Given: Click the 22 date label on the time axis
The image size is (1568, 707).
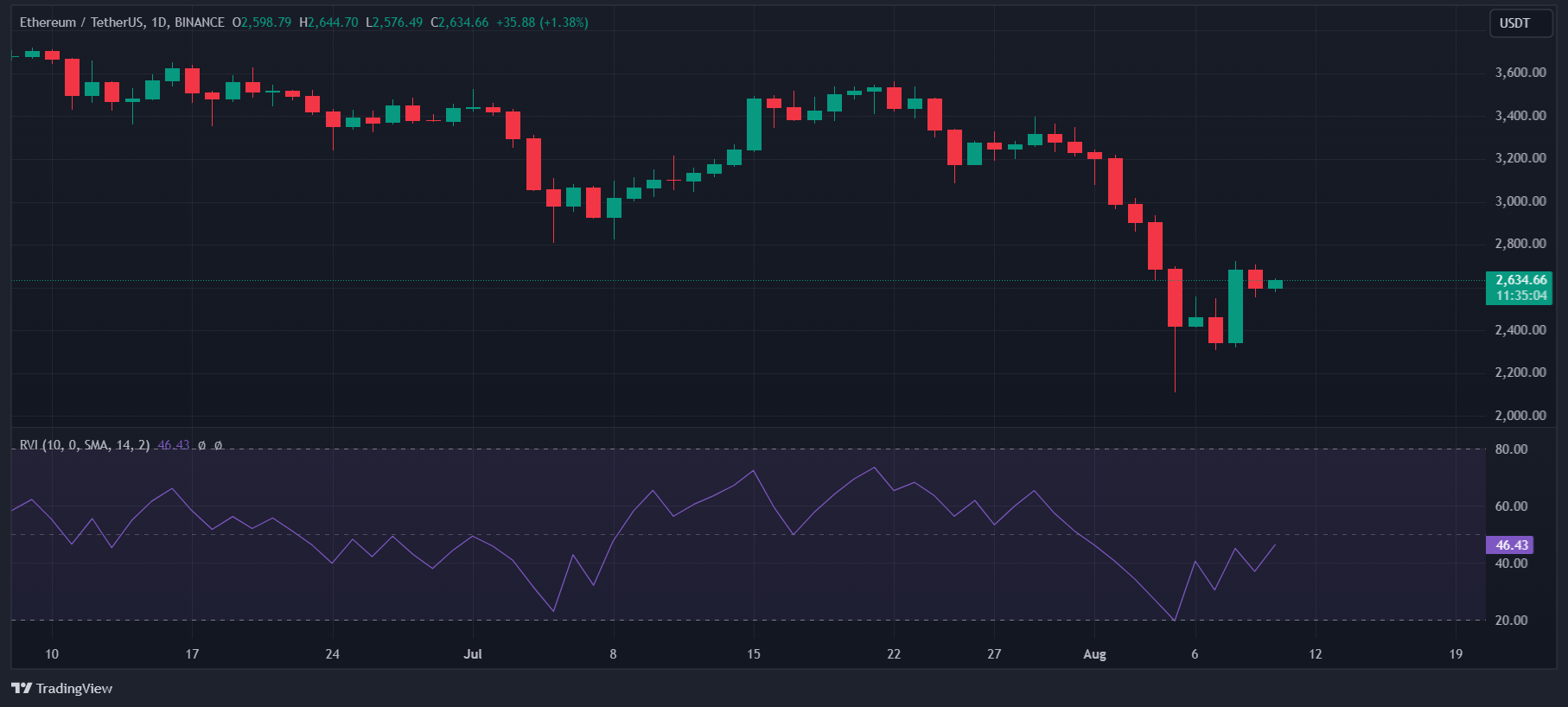Looking at the screenshot, I should 894,654.
